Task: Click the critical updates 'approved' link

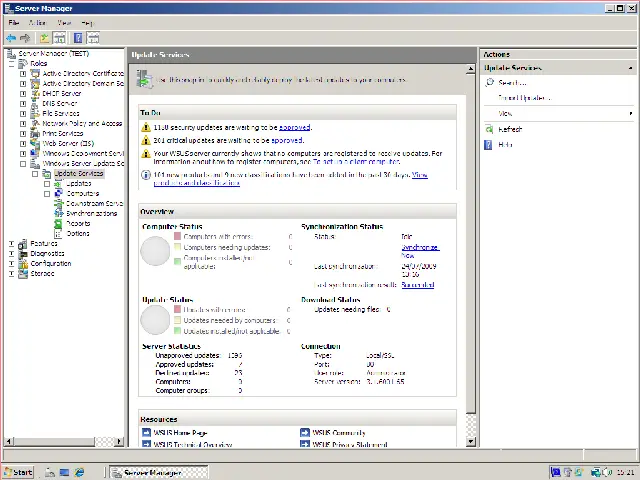Action: [x=287, y=140]
